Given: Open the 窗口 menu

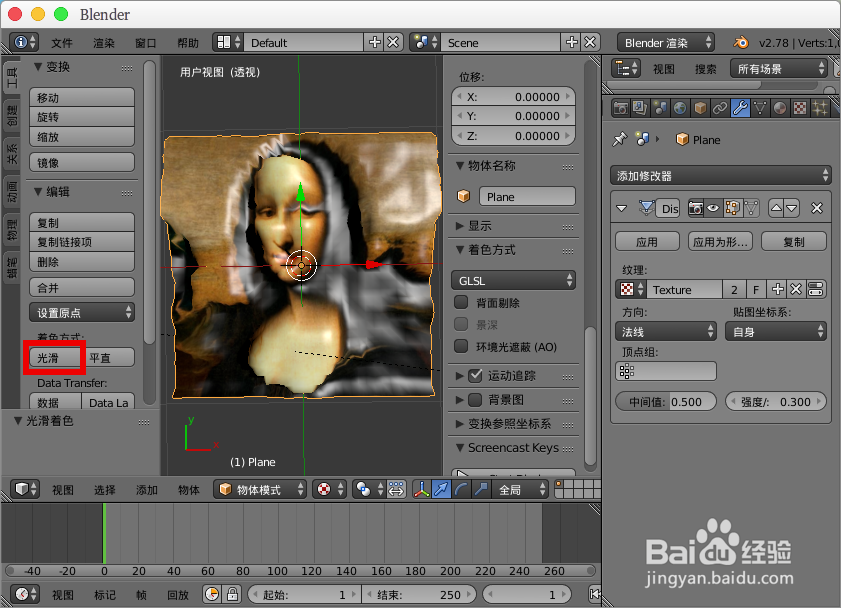Looking at the screenshot, I should point(145,43).
